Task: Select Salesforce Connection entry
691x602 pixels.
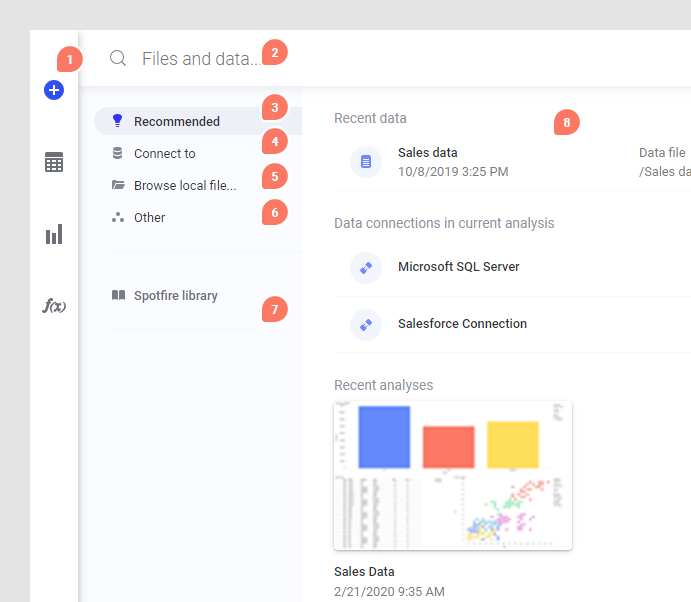Action: 462,324
